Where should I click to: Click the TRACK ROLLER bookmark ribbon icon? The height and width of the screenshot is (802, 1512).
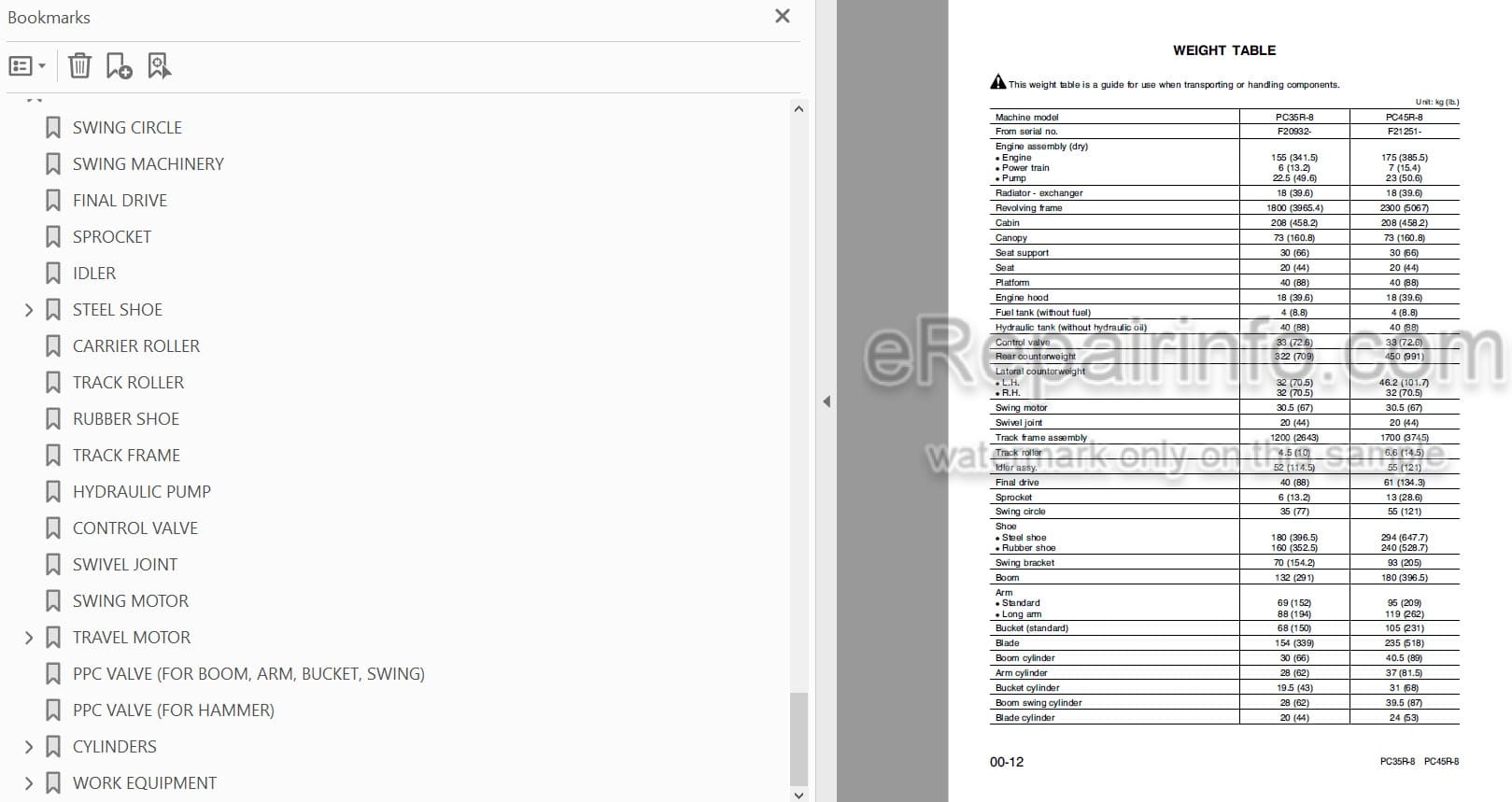click(53, 383)
